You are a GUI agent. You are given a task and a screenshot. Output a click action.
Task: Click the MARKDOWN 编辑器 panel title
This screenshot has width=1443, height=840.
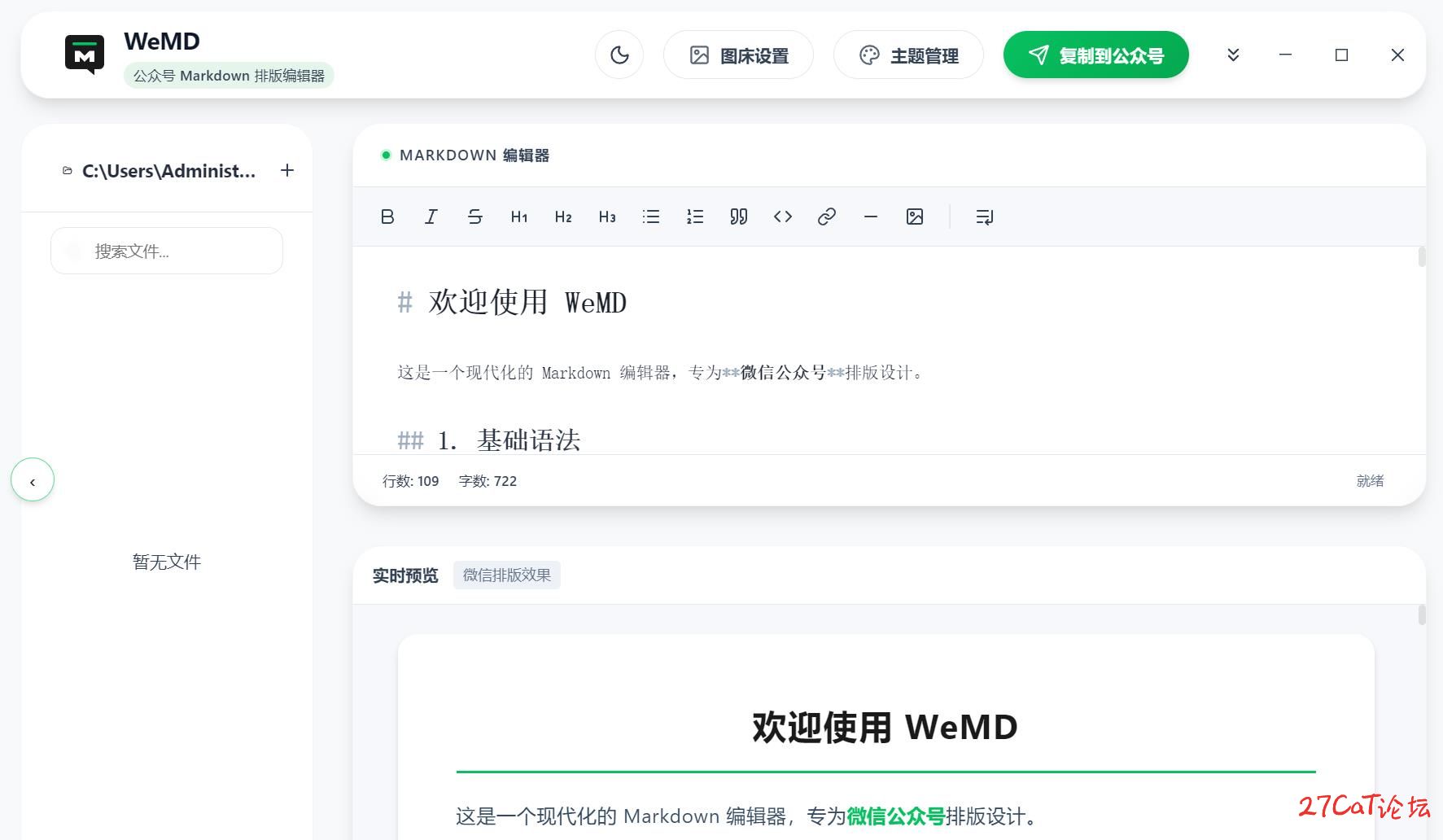(474, 155)
